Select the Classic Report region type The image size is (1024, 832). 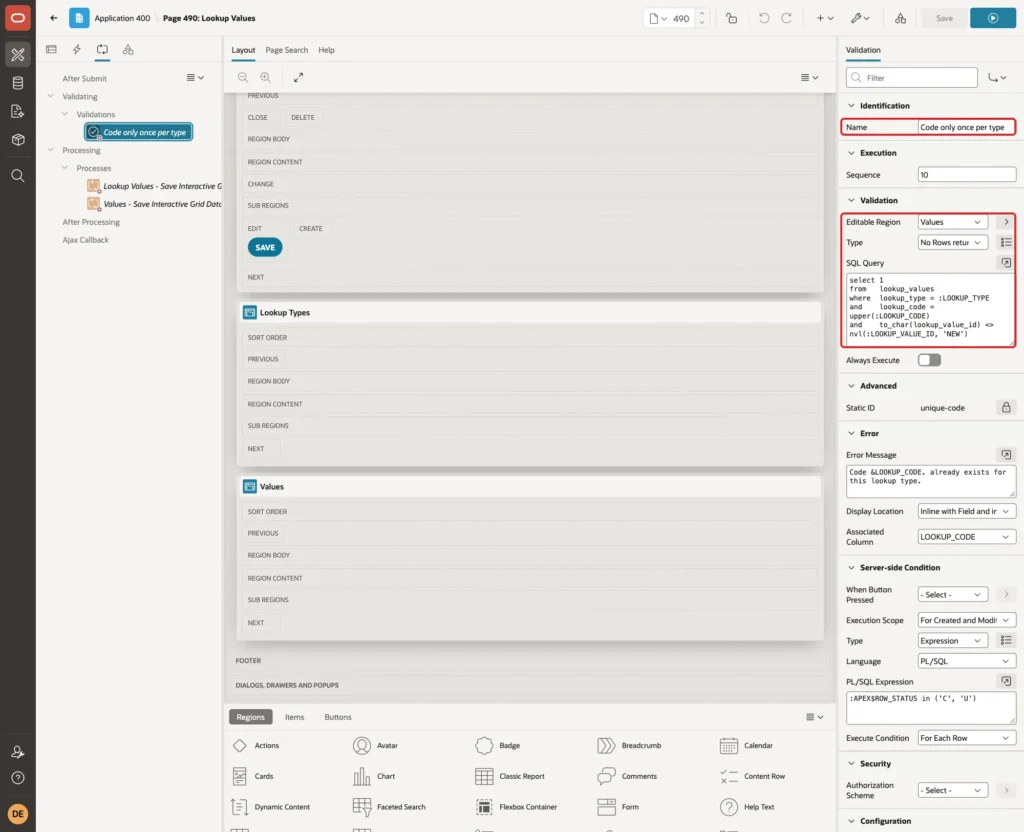click(510, 776)
